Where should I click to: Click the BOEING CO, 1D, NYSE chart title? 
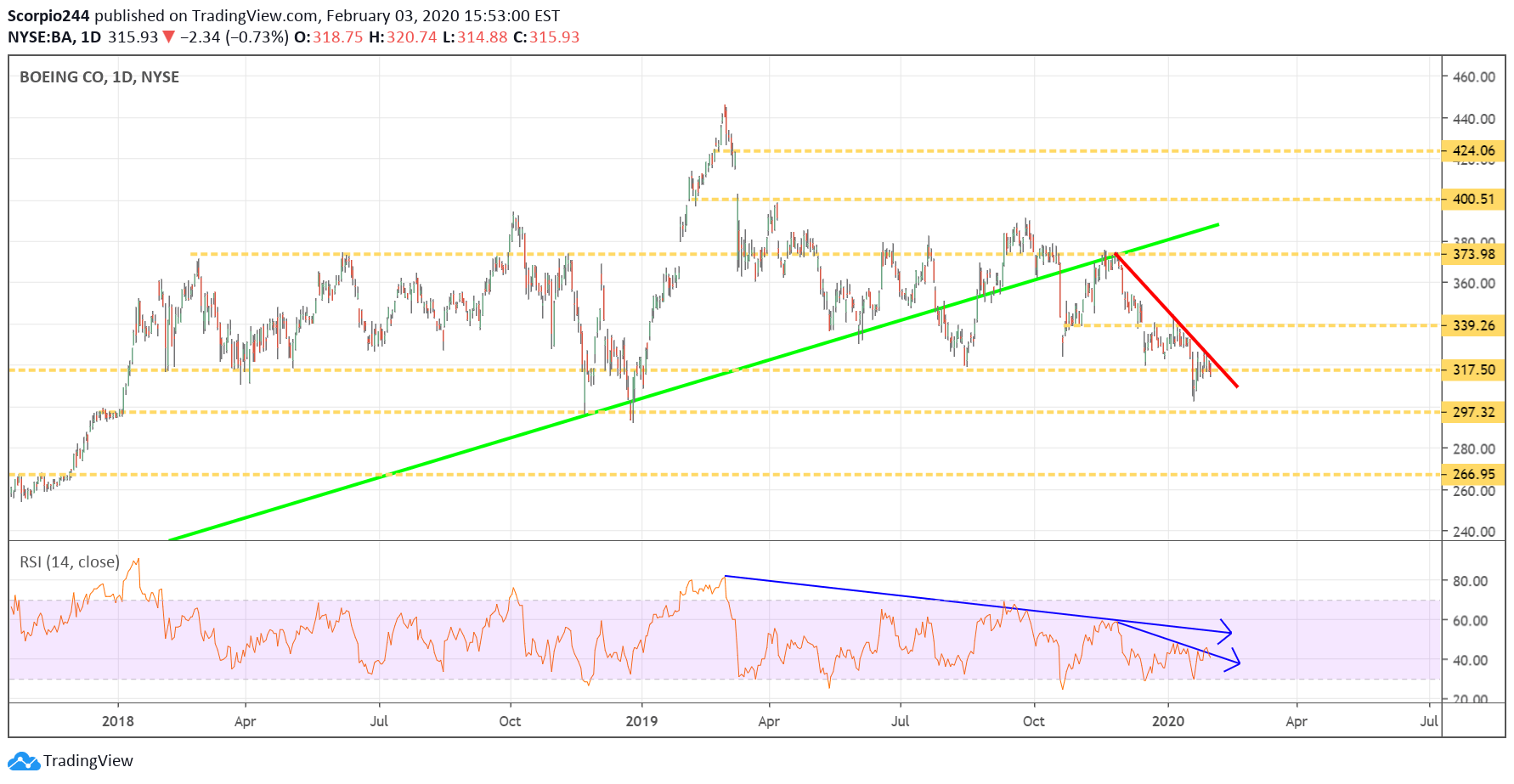click(99, 77)
